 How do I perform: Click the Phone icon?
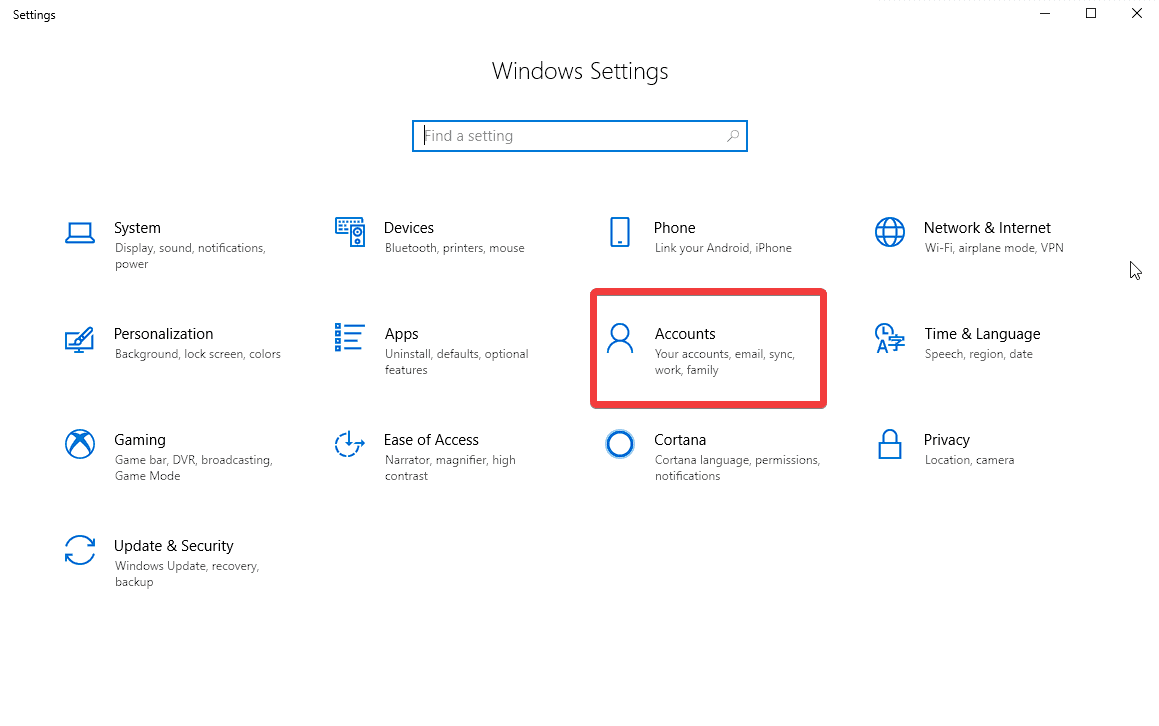click(x=620, y=232)
